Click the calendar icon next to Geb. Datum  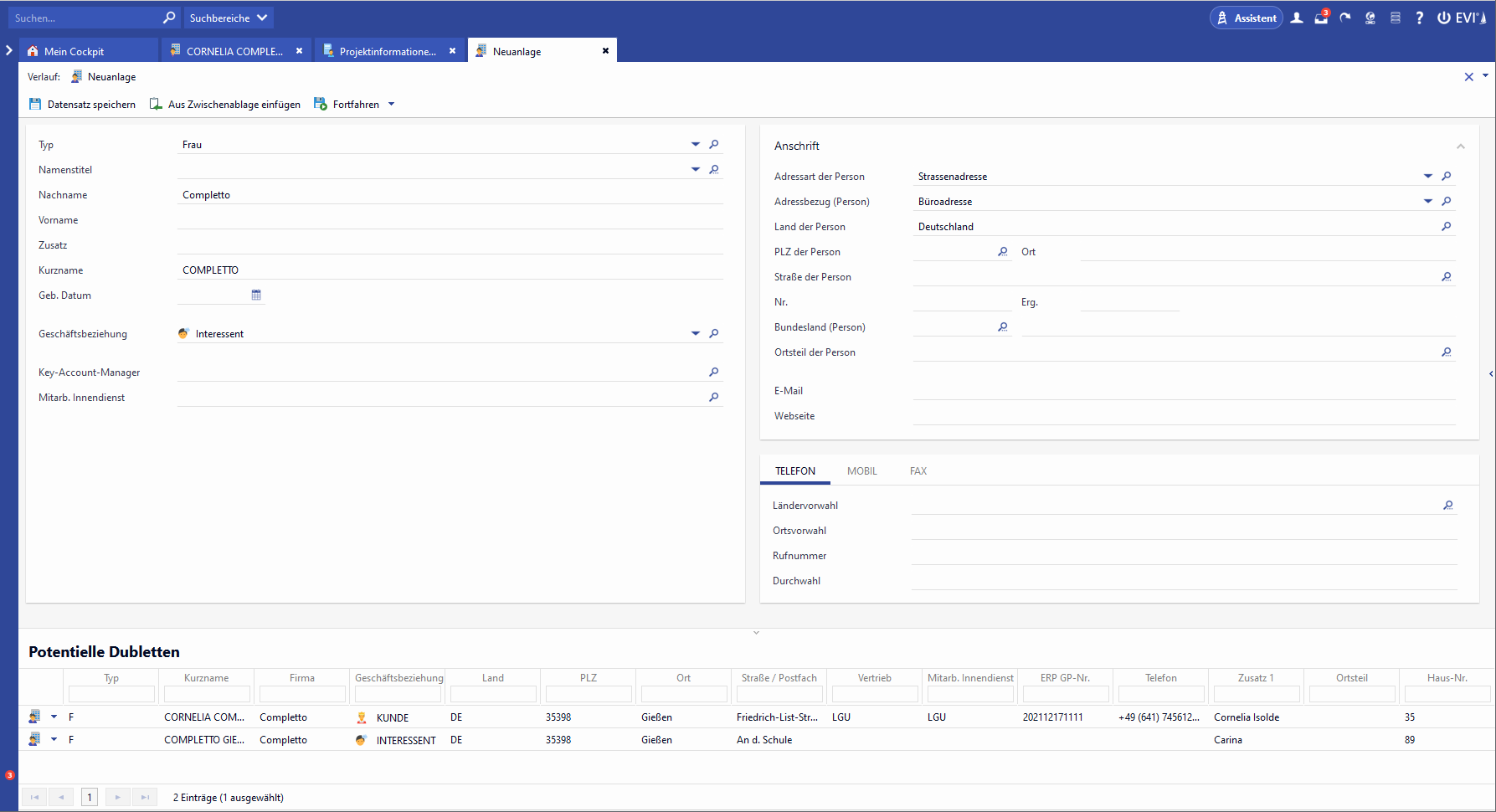click(256, 296)
